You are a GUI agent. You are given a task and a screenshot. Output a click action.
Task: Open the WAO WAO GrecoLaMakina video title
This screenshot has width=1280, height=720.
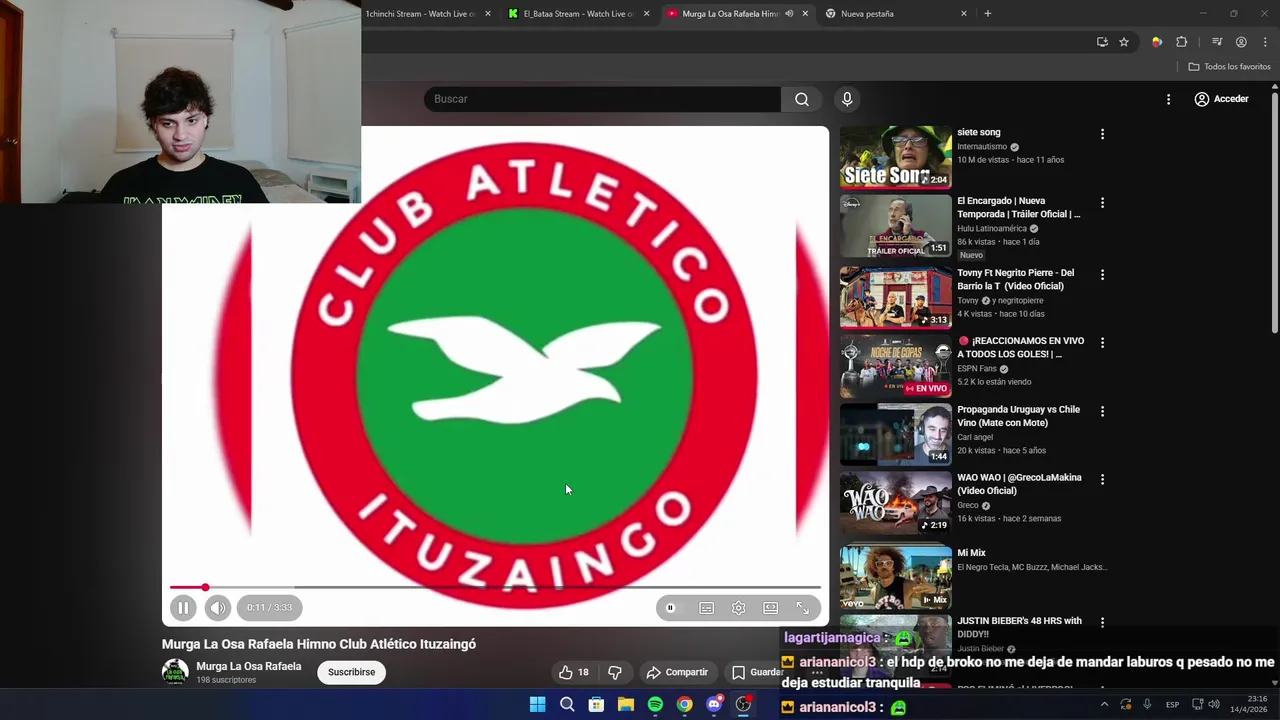point(1019,484)
